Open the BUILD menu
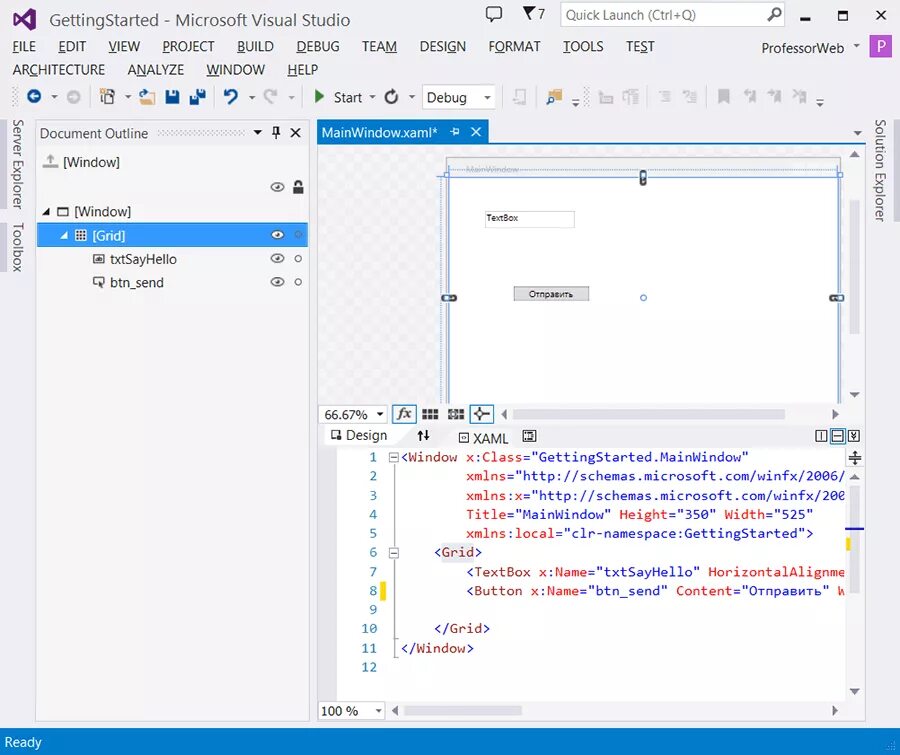This screenshot has height=755, width=900. 255,47
